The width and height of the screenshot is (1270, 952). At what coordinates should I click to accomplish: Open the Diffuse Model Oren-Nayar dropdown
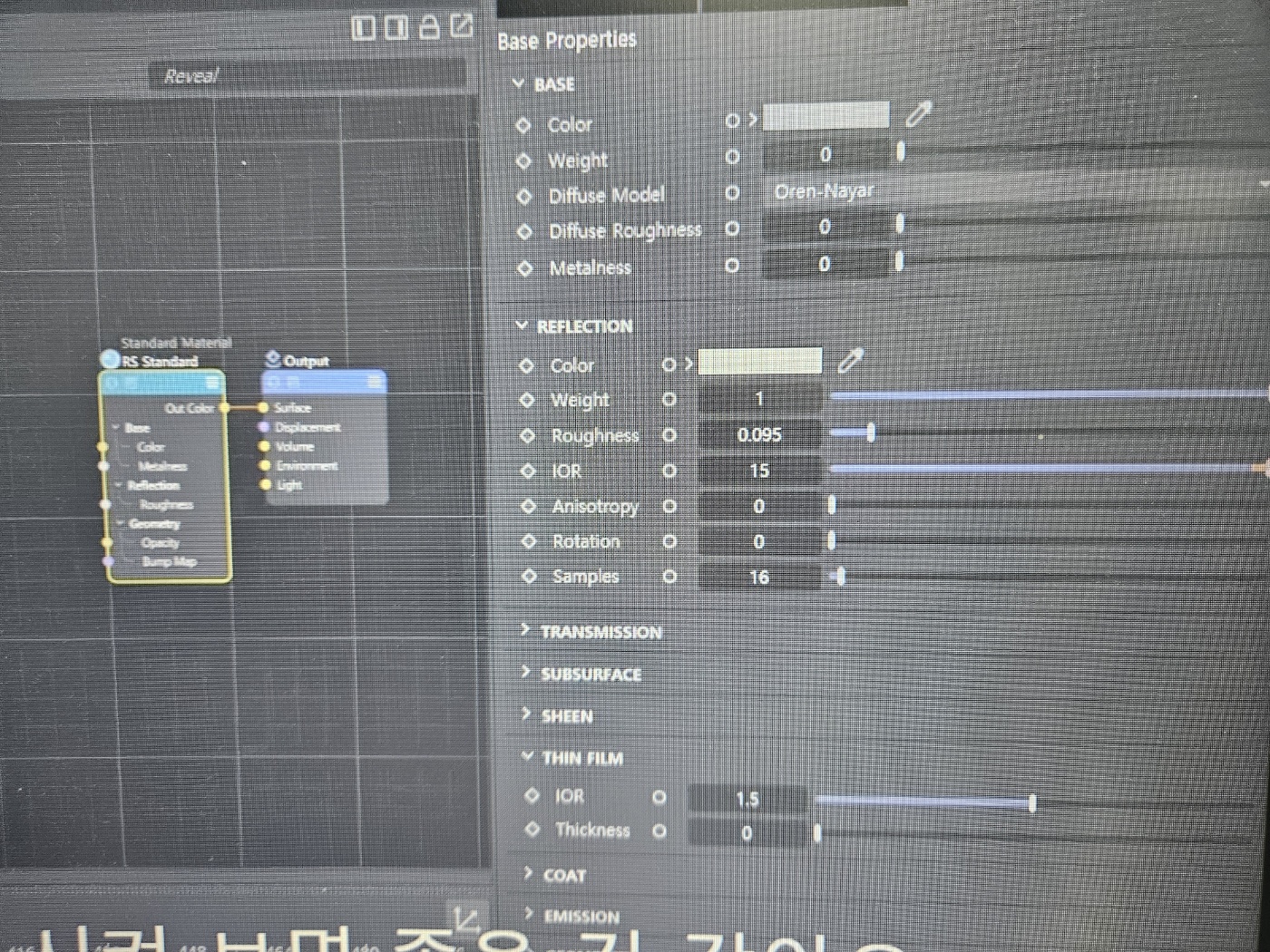pos(1016,190)
